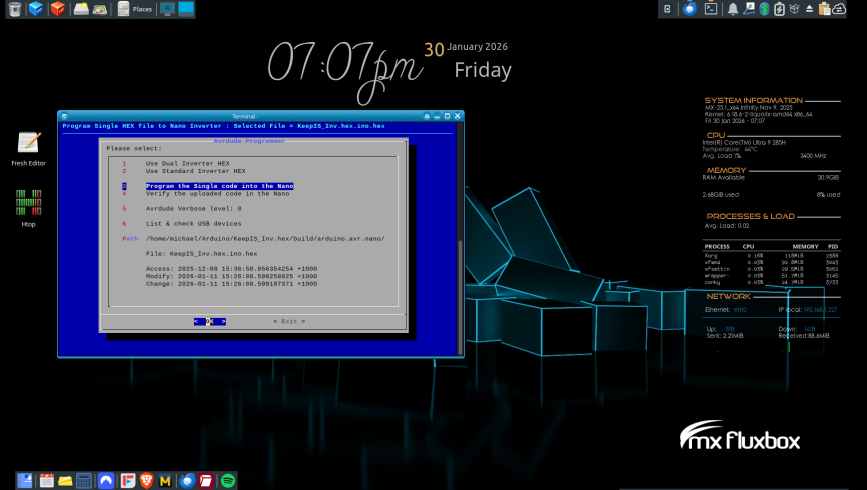Image resolution: width=867 pixels, height=490 pixels.
Task: Open Spotify from the bottom dock
Action: coord(227,481)
